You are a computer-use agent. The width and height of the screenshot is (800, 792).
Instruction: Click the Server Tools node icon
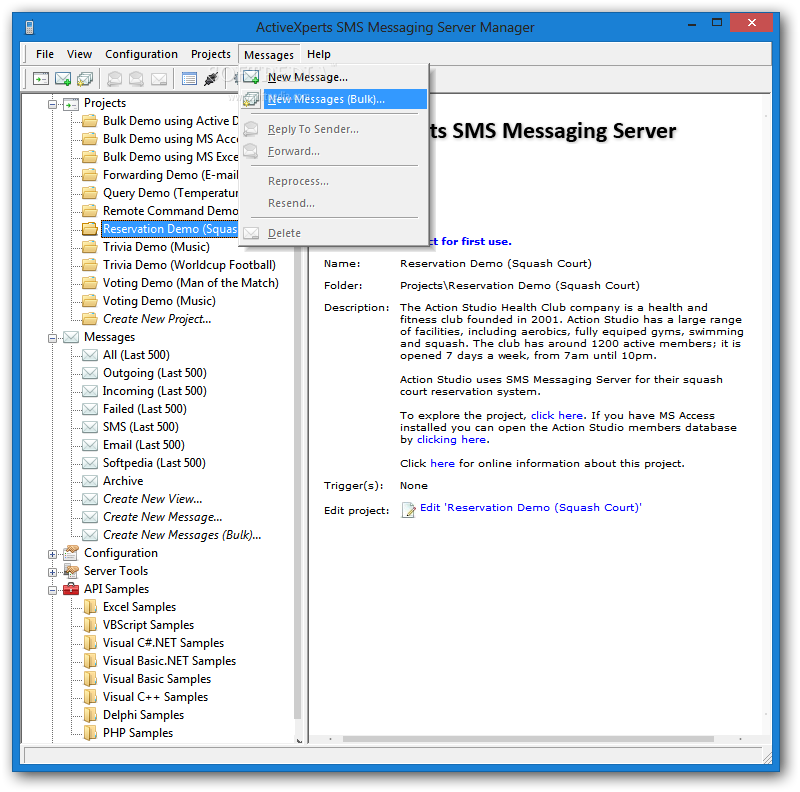click(x=71, y=571)
